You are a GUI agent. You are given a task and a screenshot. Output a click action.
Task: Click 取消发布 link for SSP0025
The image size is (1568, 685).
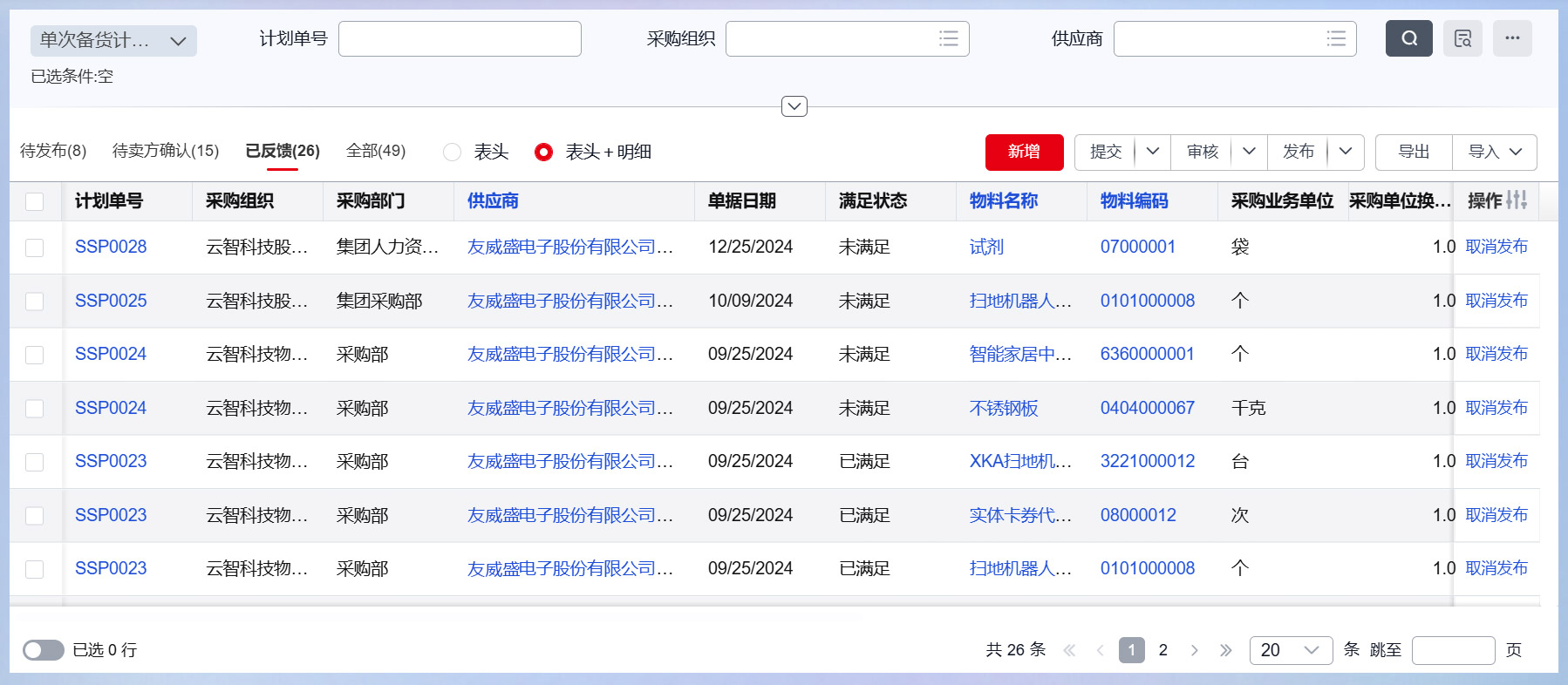point(1496,301)
